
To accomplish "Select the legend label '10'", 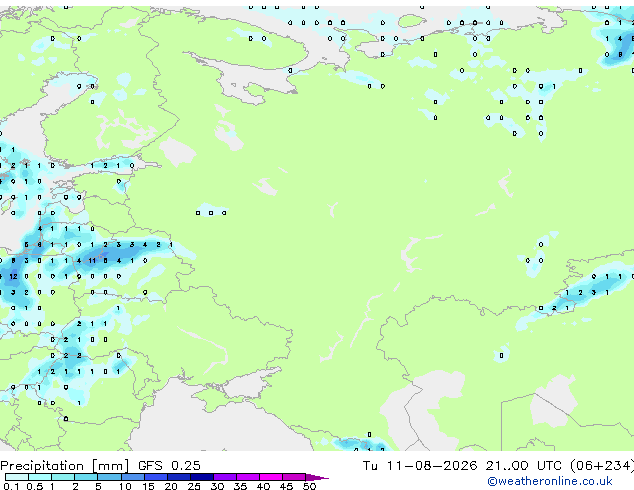I will pos(125,486).
